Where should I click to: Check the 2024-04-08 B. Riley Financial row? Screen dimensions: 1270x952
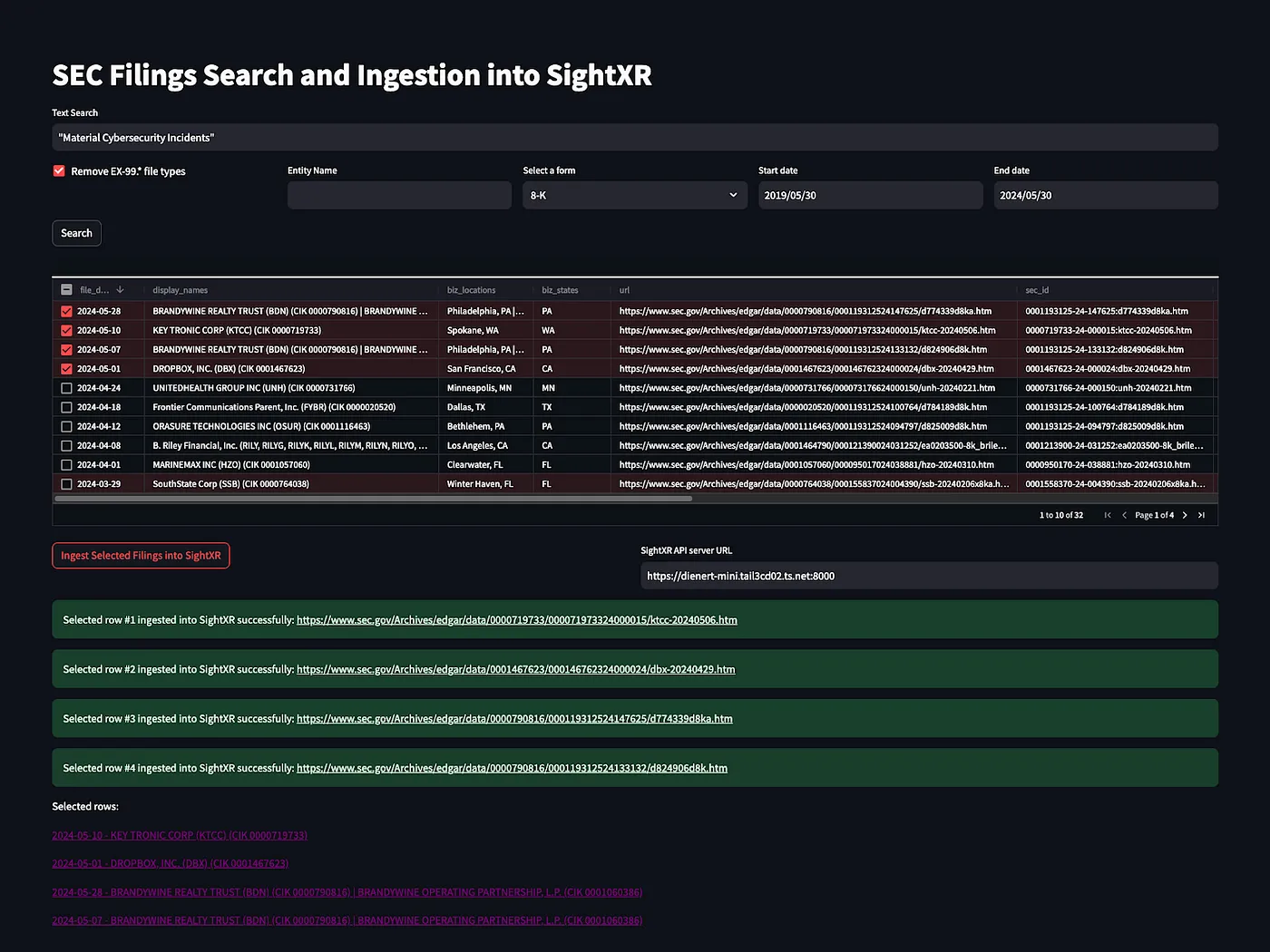pyautogui.click(x=66, y=445)
